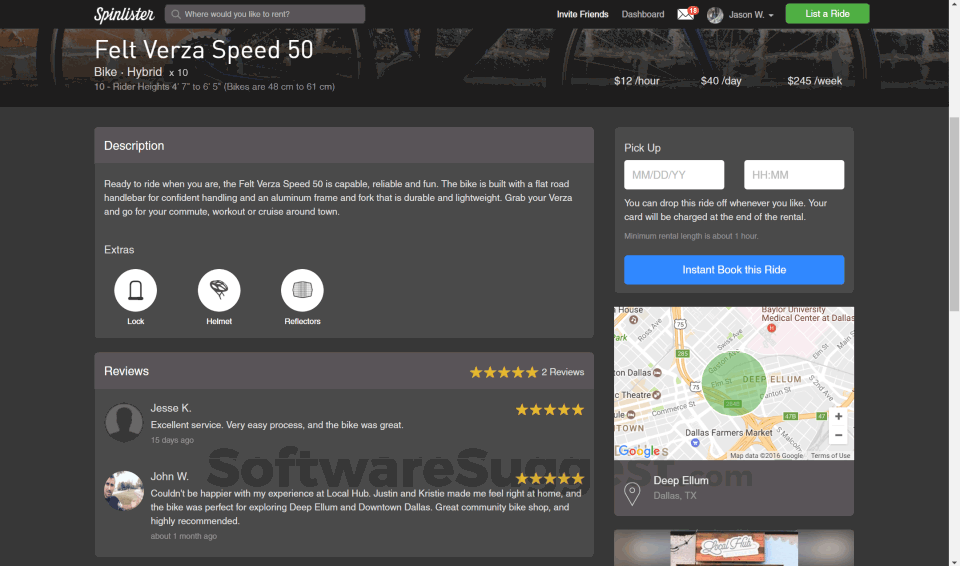The height and width of the screenshot is (566, 960).
Task: Click the 2 Reviews count
Action: point(563,372)
